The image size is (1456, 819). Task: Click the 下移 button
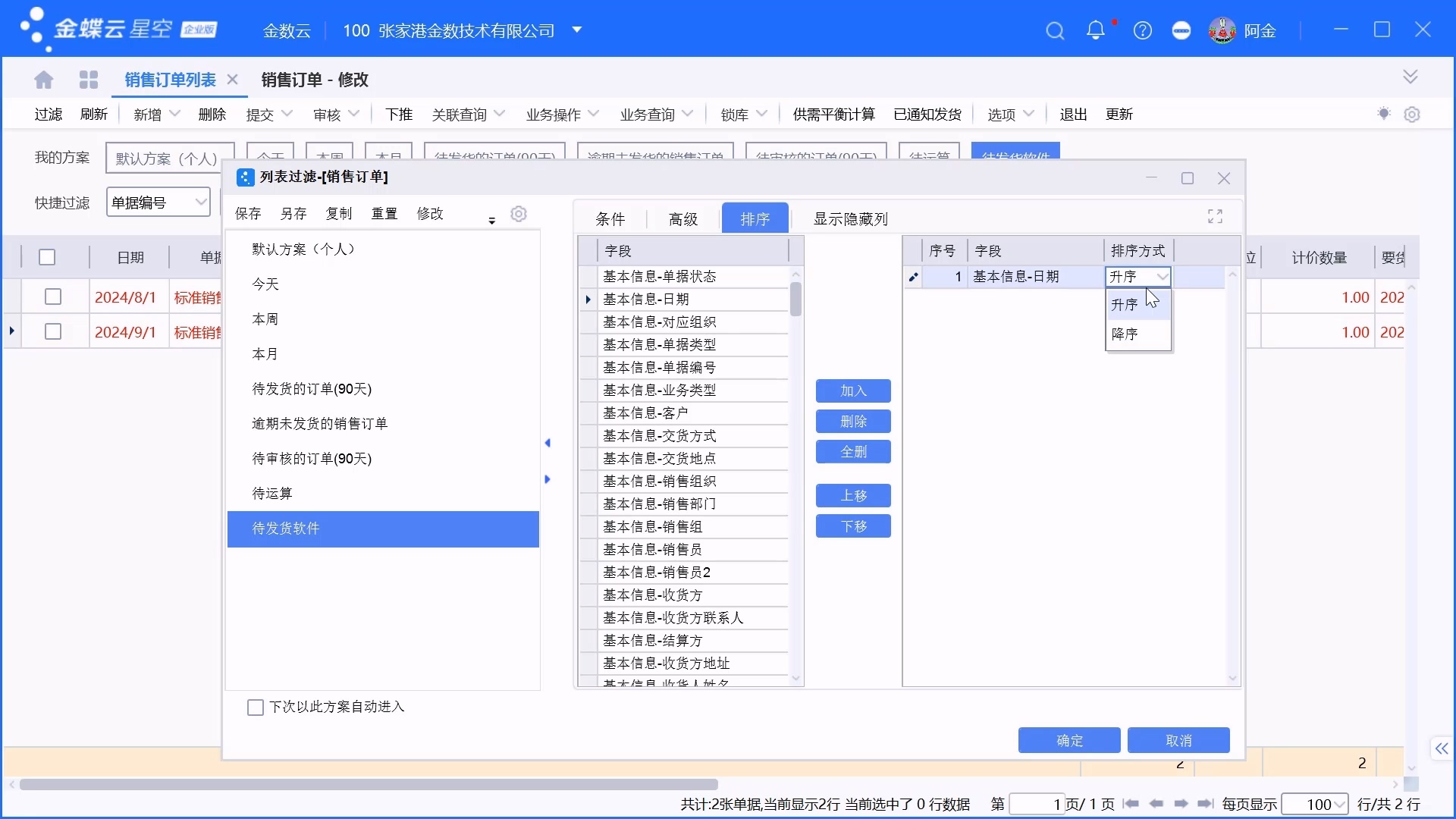(853, 526)
